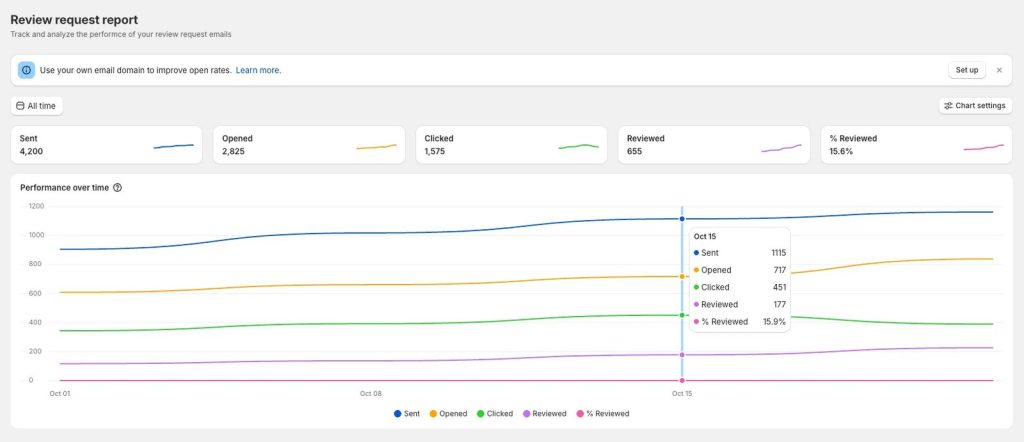Screen dimensions: 1024x442
Task: Click the Sent sparkline chart icon
Action: (x=173, y=146)
